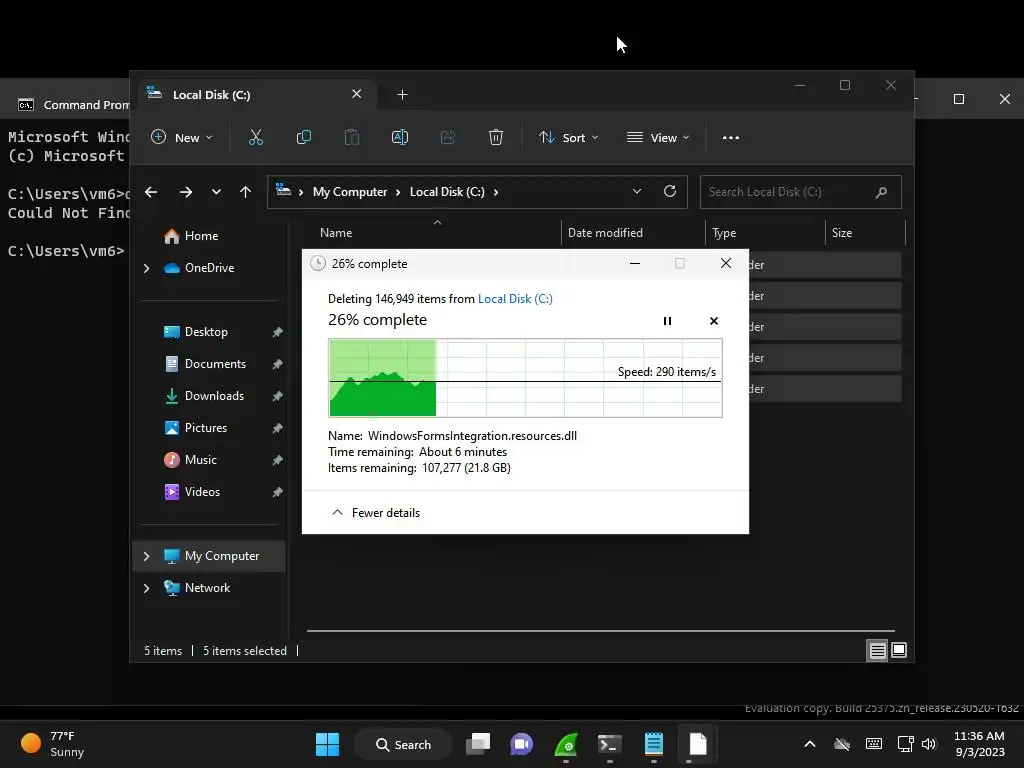Open the View dropdown
The image size is (1024, 768).
(658, 138)
